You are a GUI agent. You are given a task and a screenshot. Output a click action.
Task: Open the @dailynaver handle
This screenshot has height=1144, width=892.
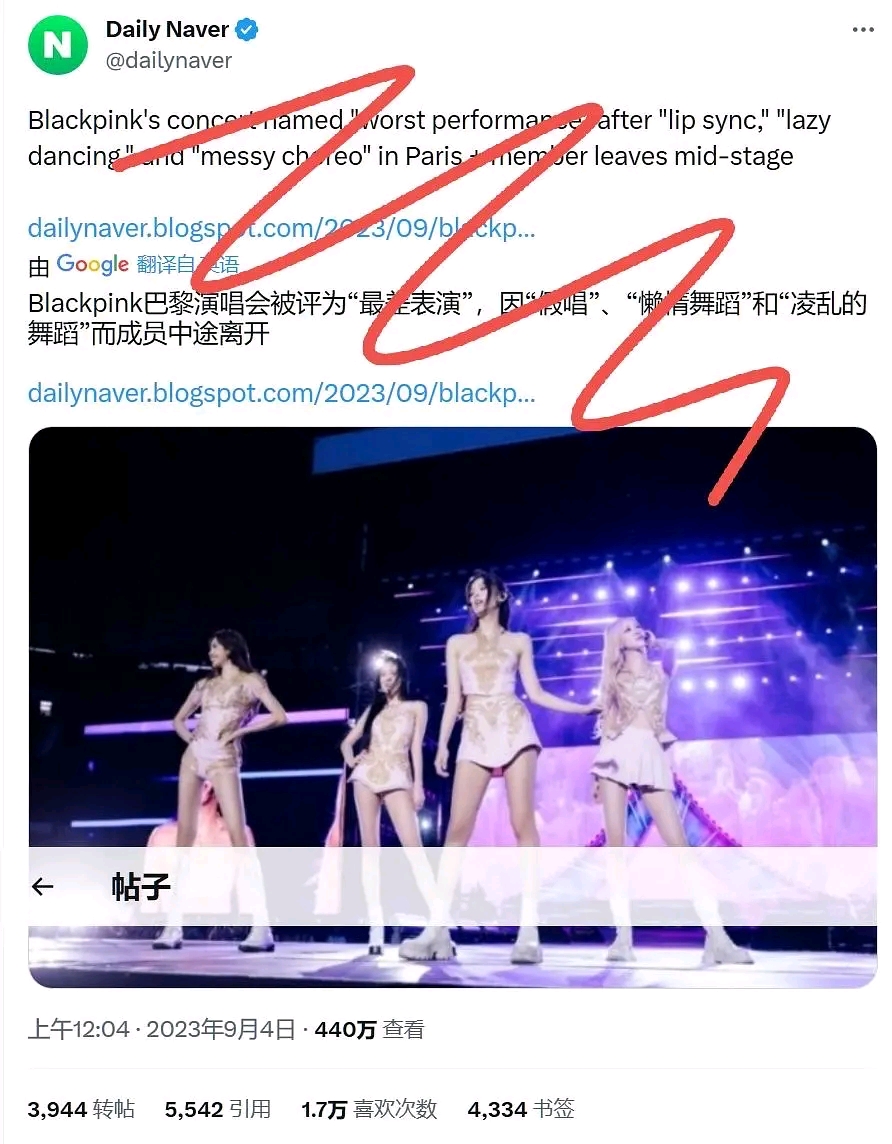tap(168, 61)
